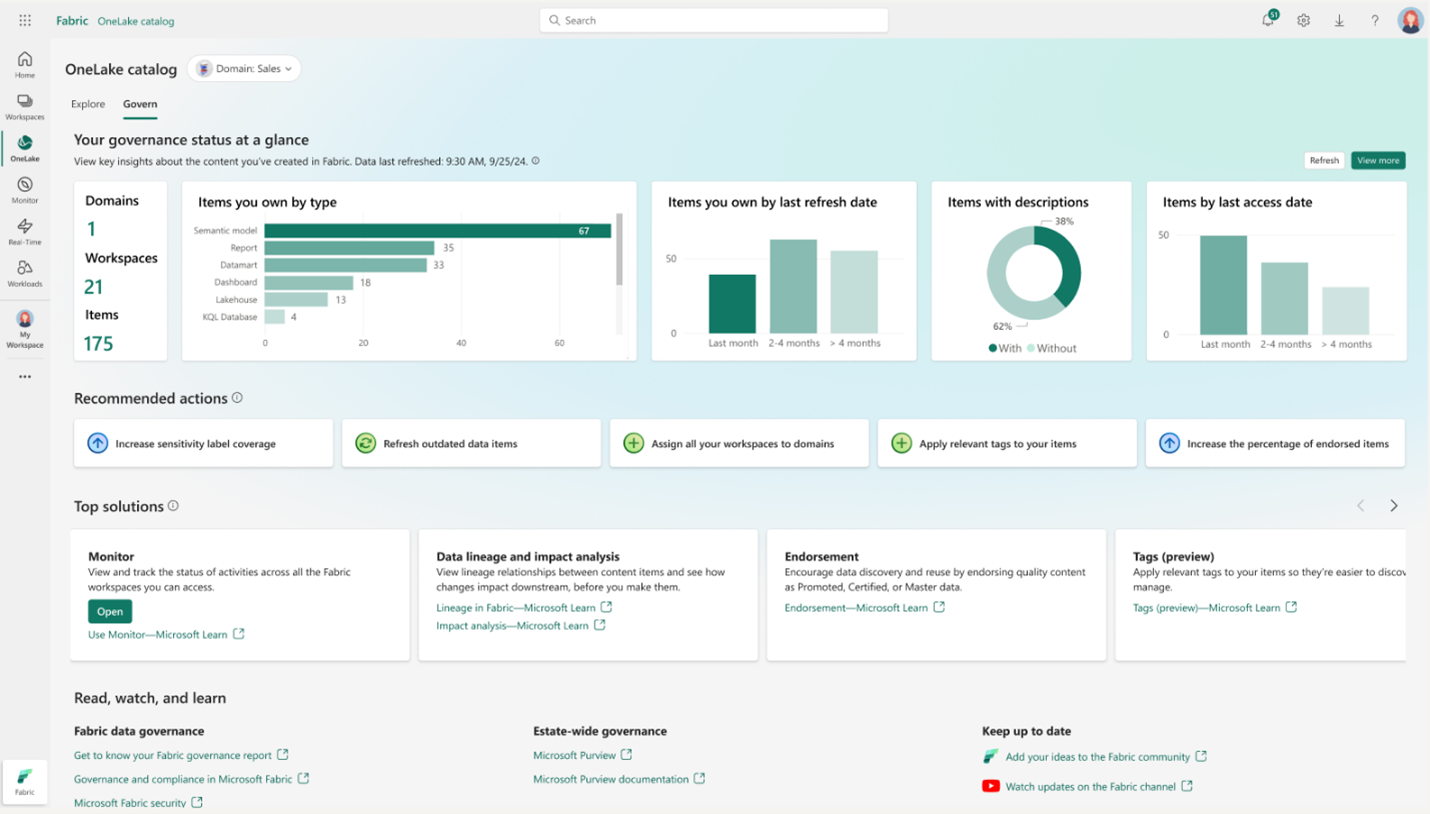Viewport: 1430px width, 814px height.
Task: Click the refresh outdated data items icon
Action: click(x=366, y=443)
